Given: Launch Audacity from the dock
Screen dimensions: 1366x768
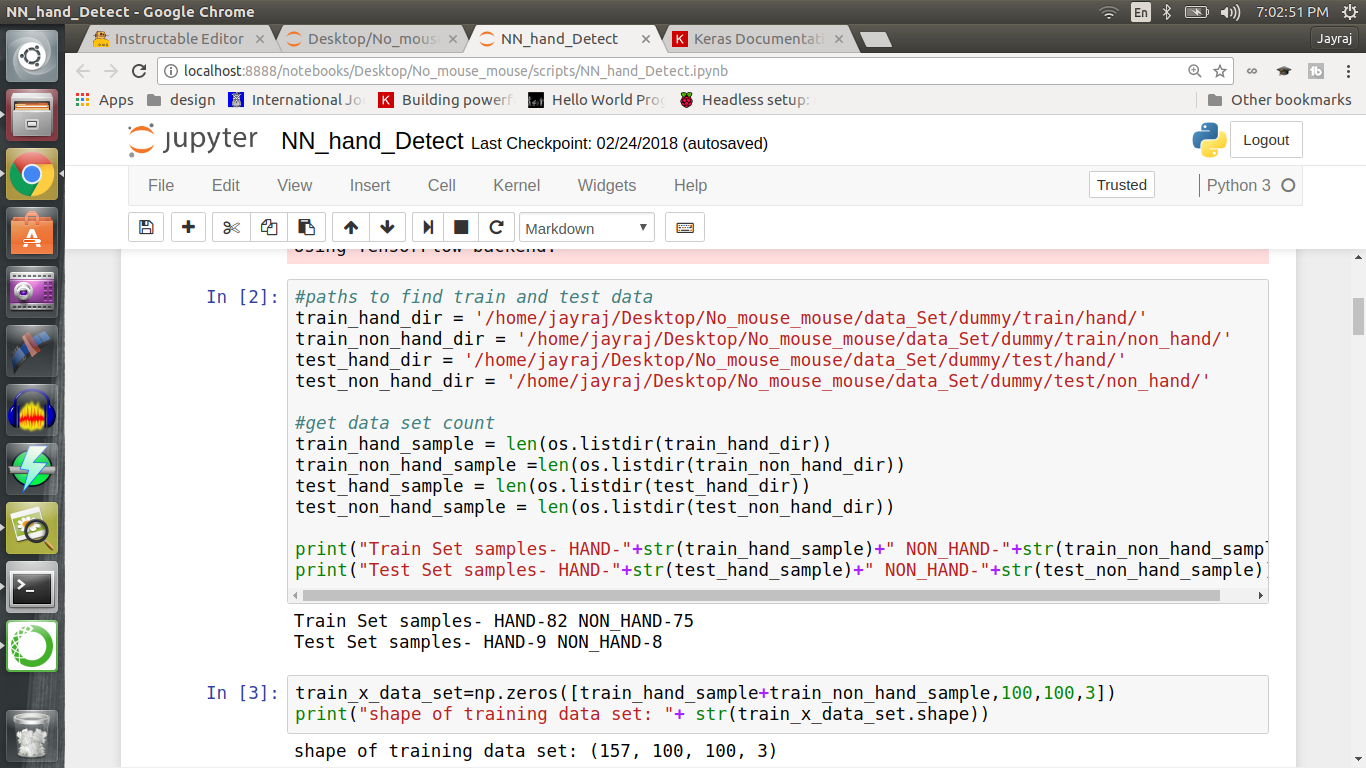Looking at the screenshot, I should click(x=32, y=410).
